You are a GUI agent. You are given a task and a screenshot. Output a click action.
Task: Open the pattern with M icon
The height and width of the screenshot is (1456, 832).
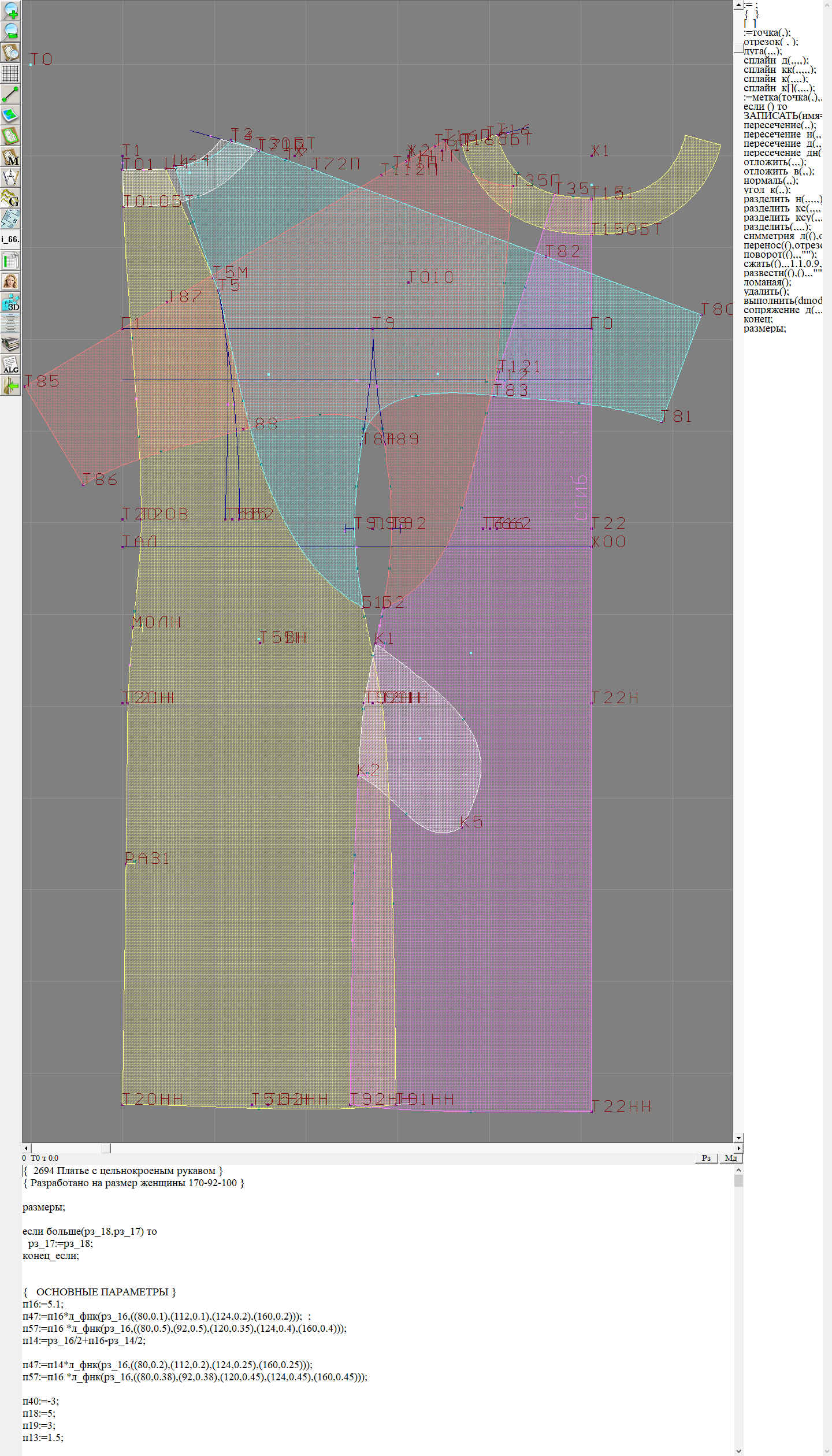coord(10,157)
